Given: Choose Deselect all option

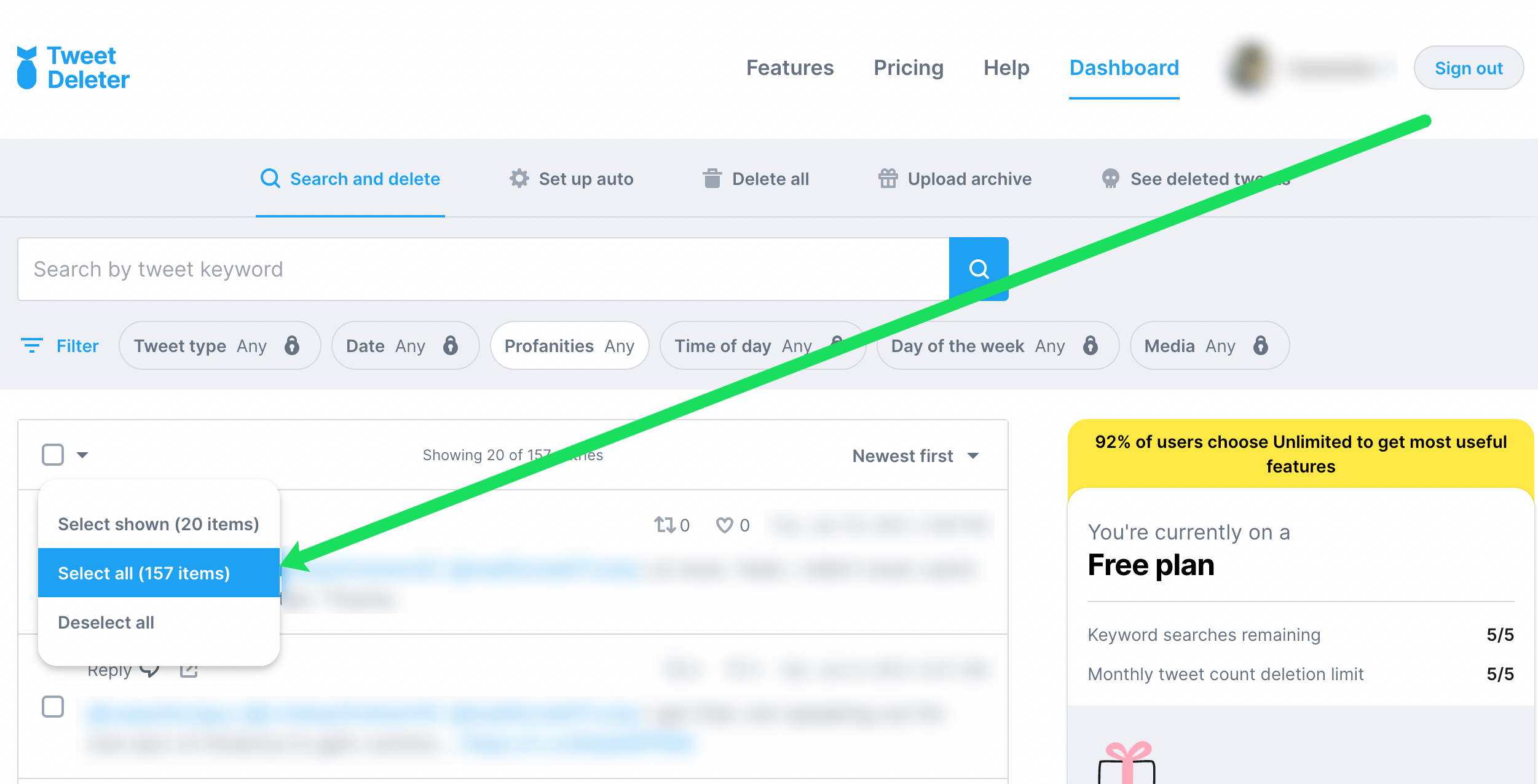Looking at the screenshot, I should (x=159, y=622).
